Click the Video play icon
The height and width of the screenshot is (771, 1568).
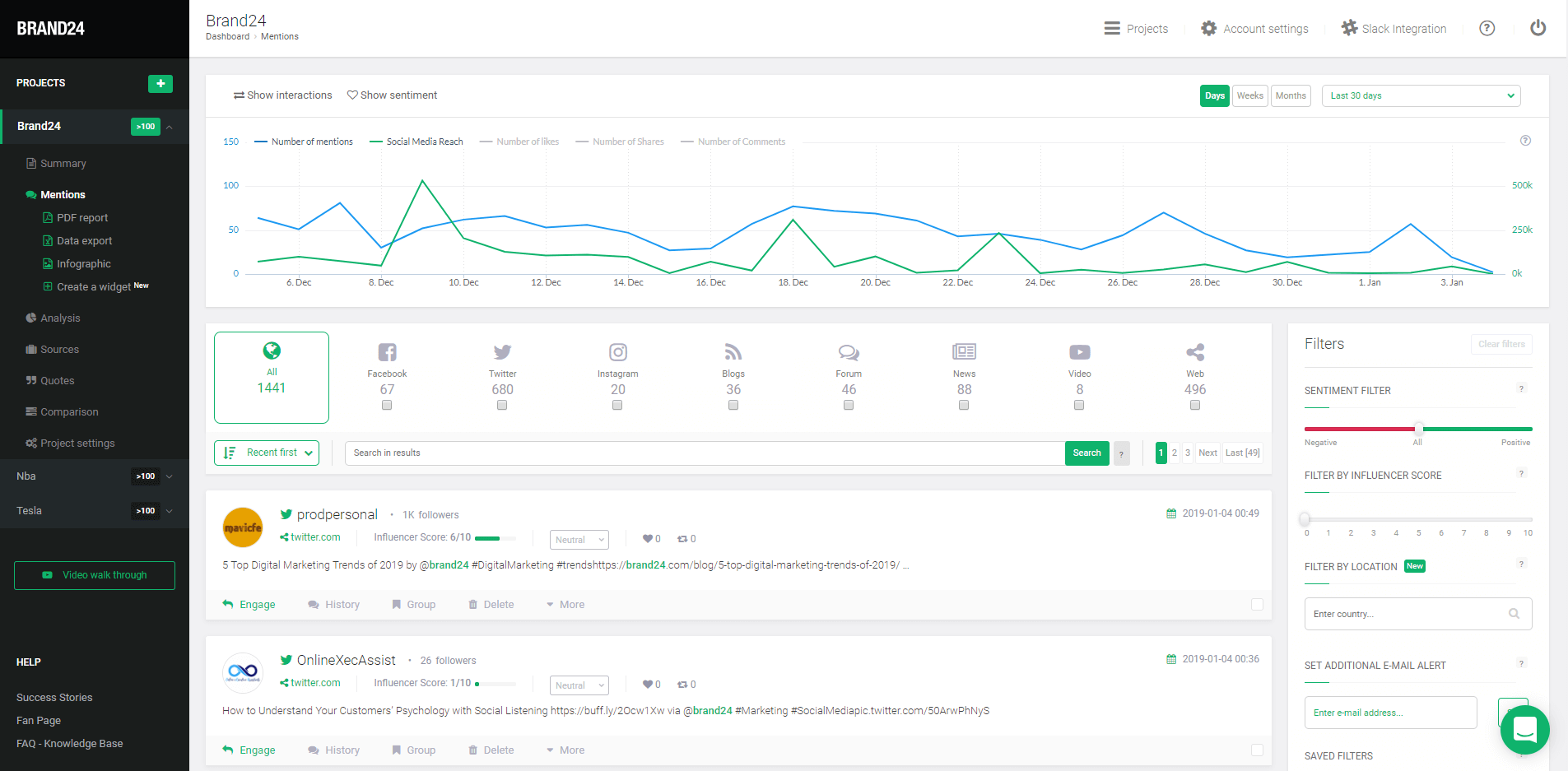[1079, 352]
